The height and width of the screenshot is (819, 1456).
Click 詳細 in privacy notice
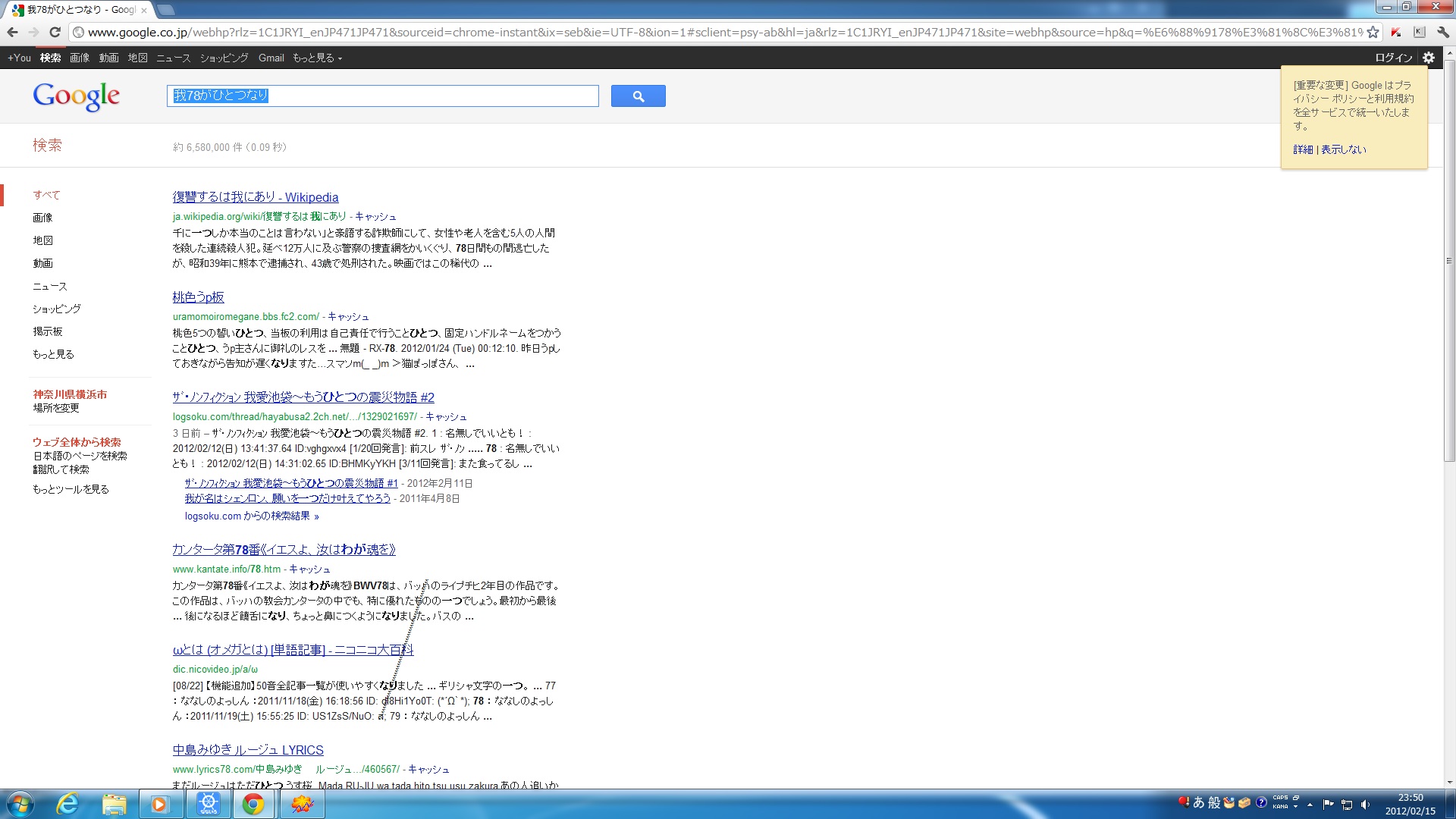coord(1303,149)
